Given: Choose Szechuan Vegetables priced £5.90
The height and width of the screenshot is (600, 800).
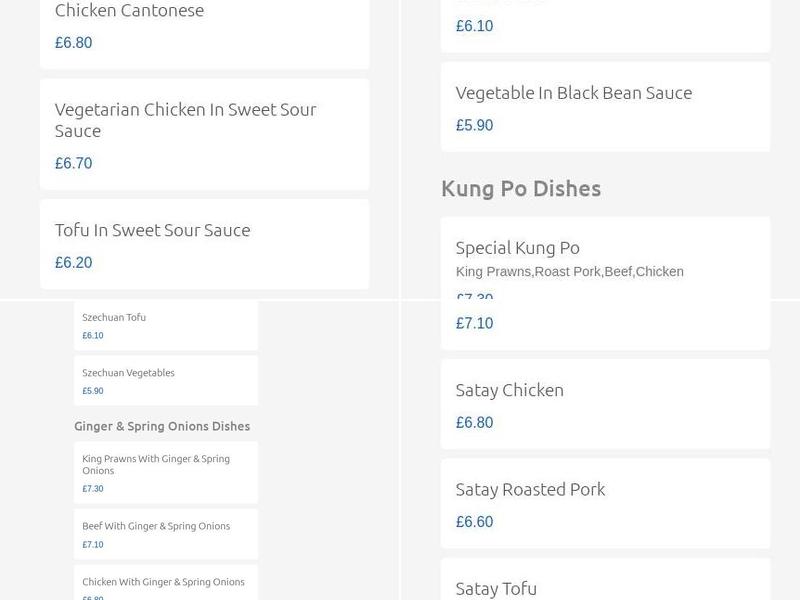Looking at the screenshot, I should tap(127, 372).
